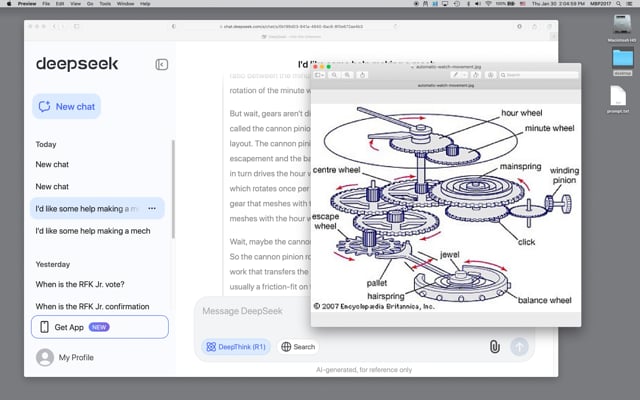
Task: Open the Tools menu
Action: [105, 4]
